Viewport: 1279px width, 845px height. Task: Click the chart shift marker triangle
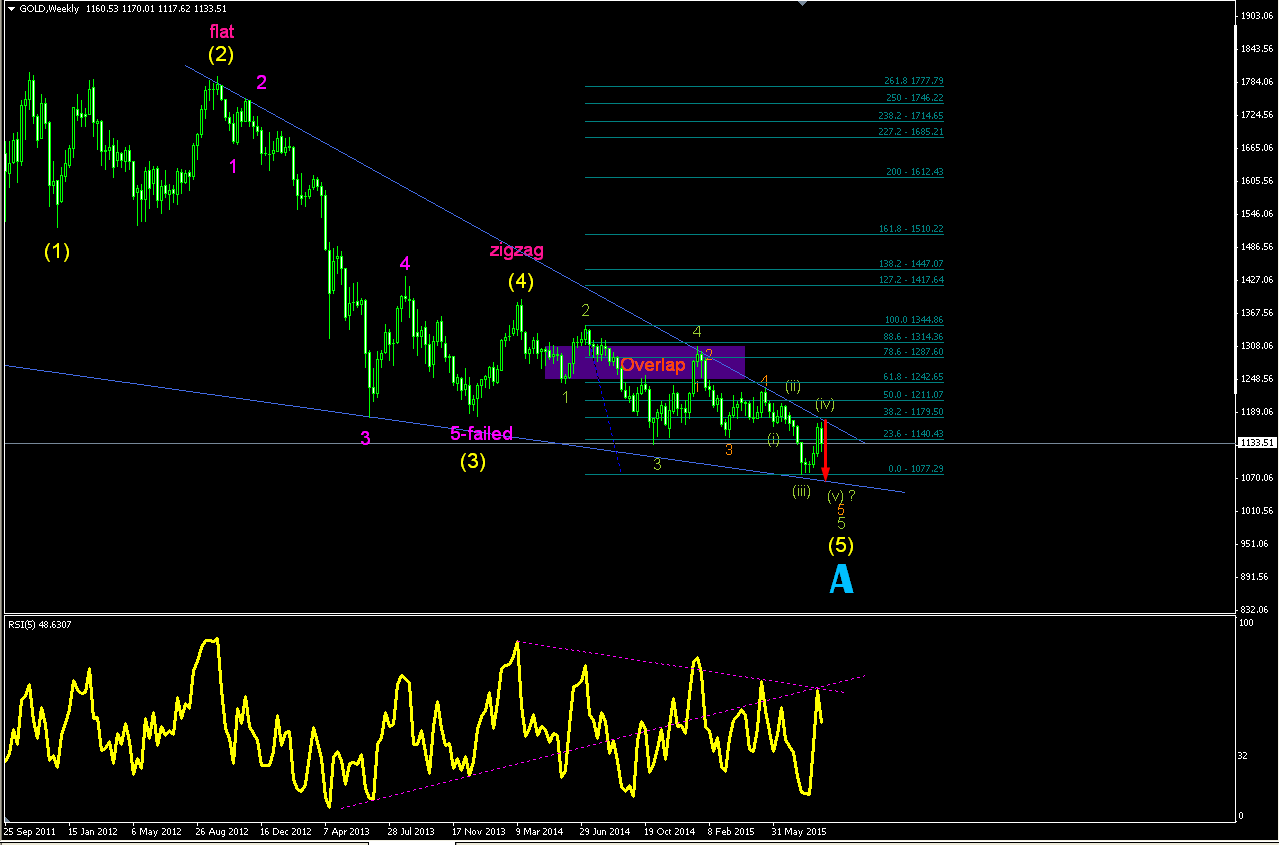[802, 4]
